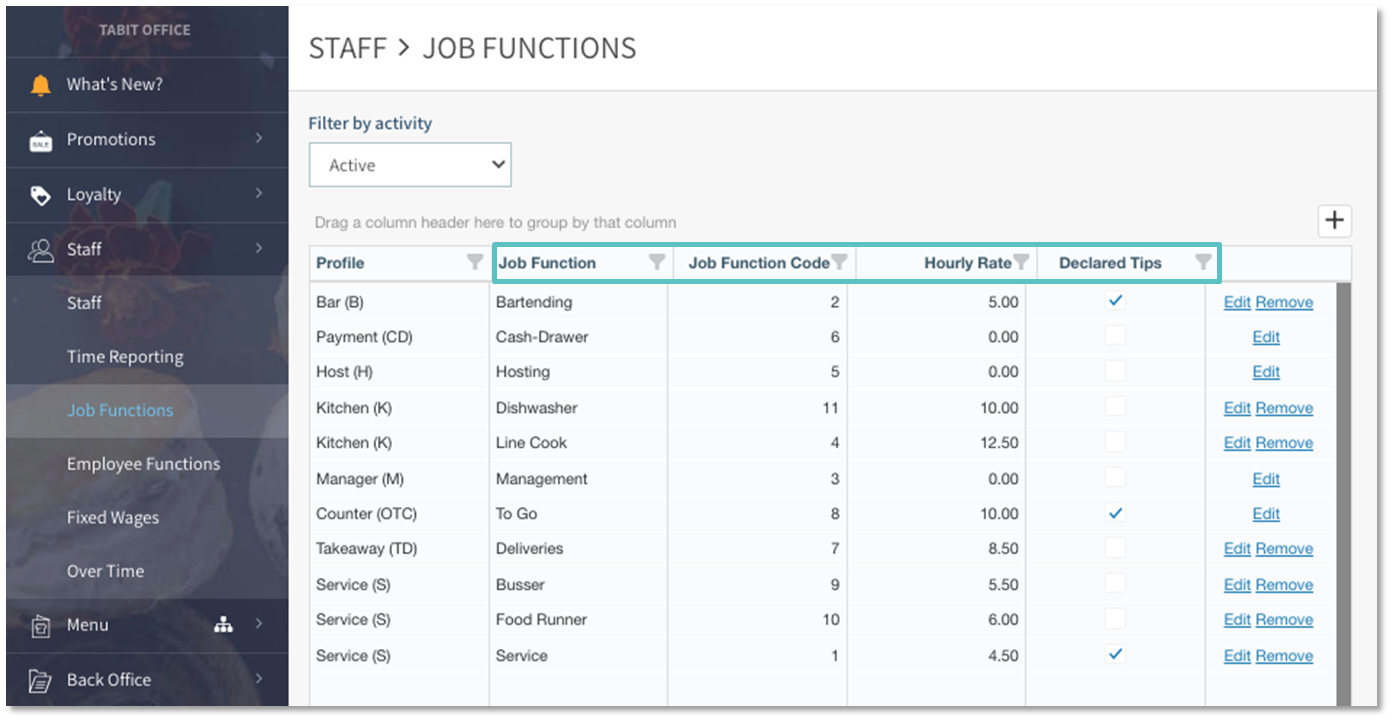Edit the Cash-Drawer job function
The width and height of the screenshot is (1391, 720).
(x=1266, y=337)
